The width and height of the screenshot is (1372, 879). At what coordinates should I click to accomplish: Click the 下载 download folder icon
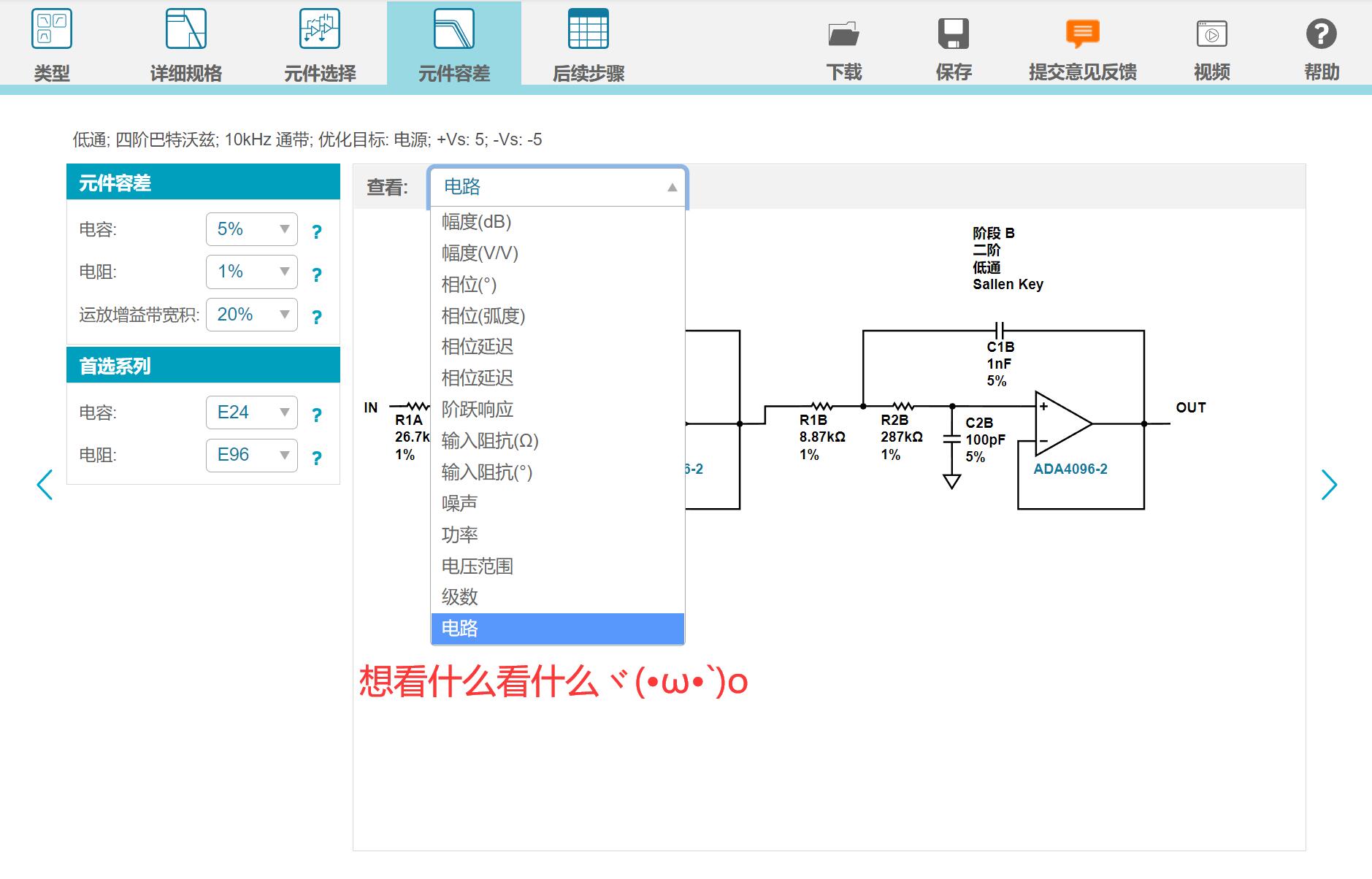tap(843, 34)
